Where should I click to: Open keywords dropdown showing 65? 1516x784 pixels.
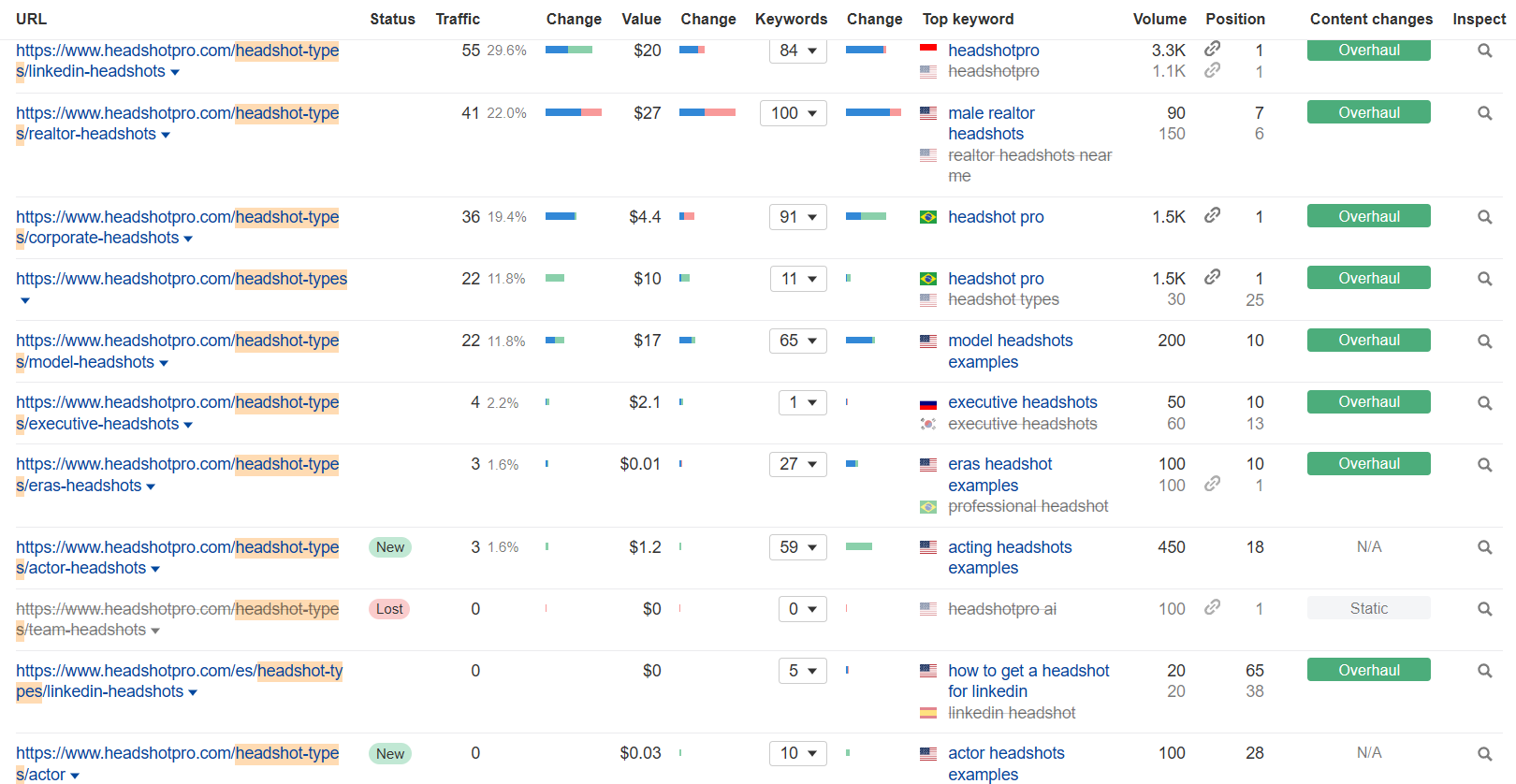(798, 341)
